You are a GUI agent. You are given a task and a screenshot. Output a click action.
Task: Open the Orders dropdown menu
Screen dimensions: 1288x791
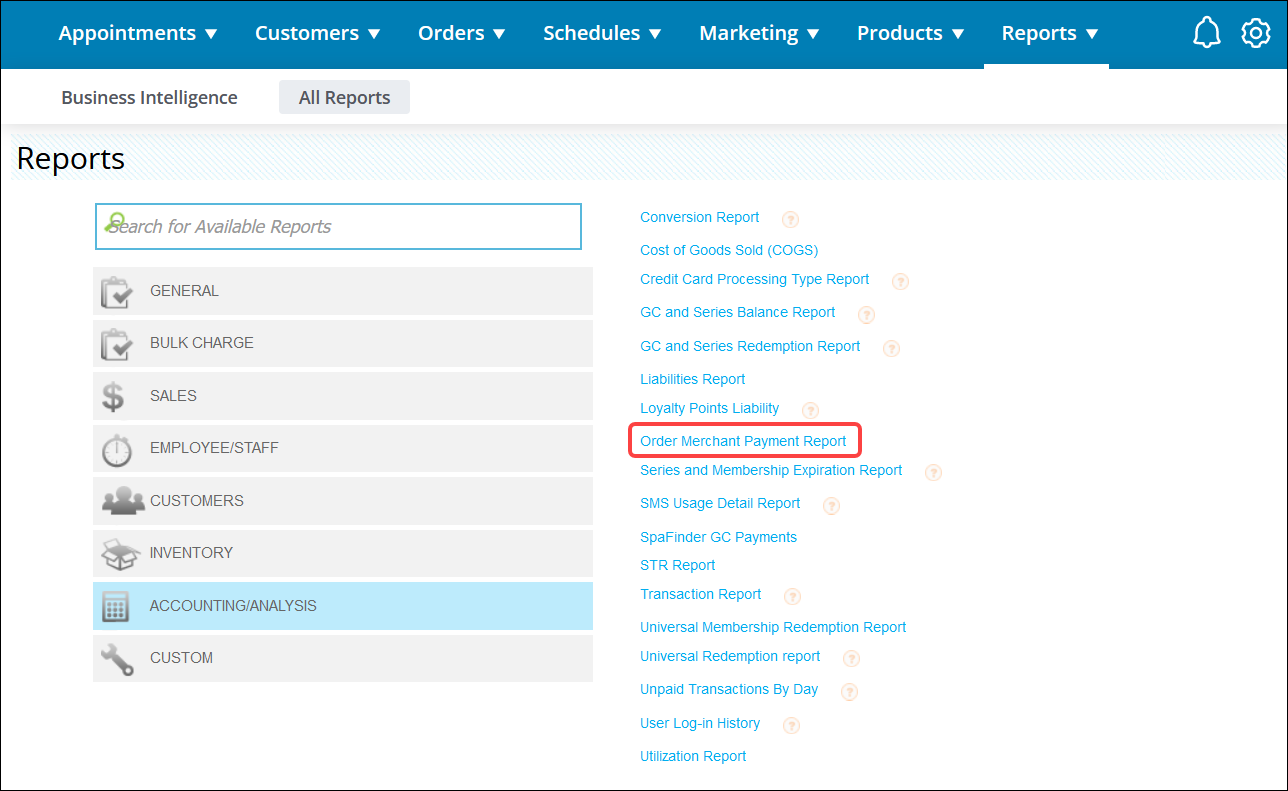point(461,33)
